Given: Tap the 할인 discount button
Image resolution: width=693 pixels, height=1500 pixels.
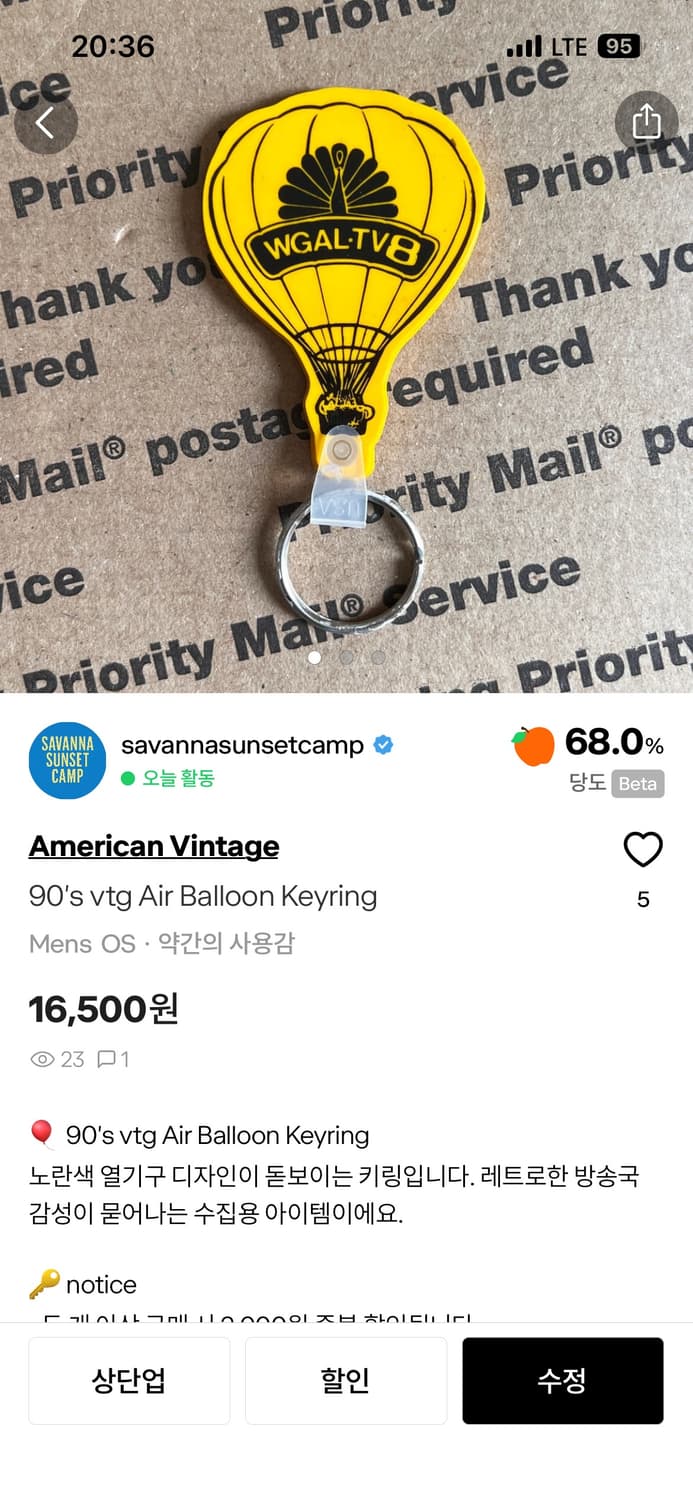Looking at the screenshot, I should coord(346,1381).
